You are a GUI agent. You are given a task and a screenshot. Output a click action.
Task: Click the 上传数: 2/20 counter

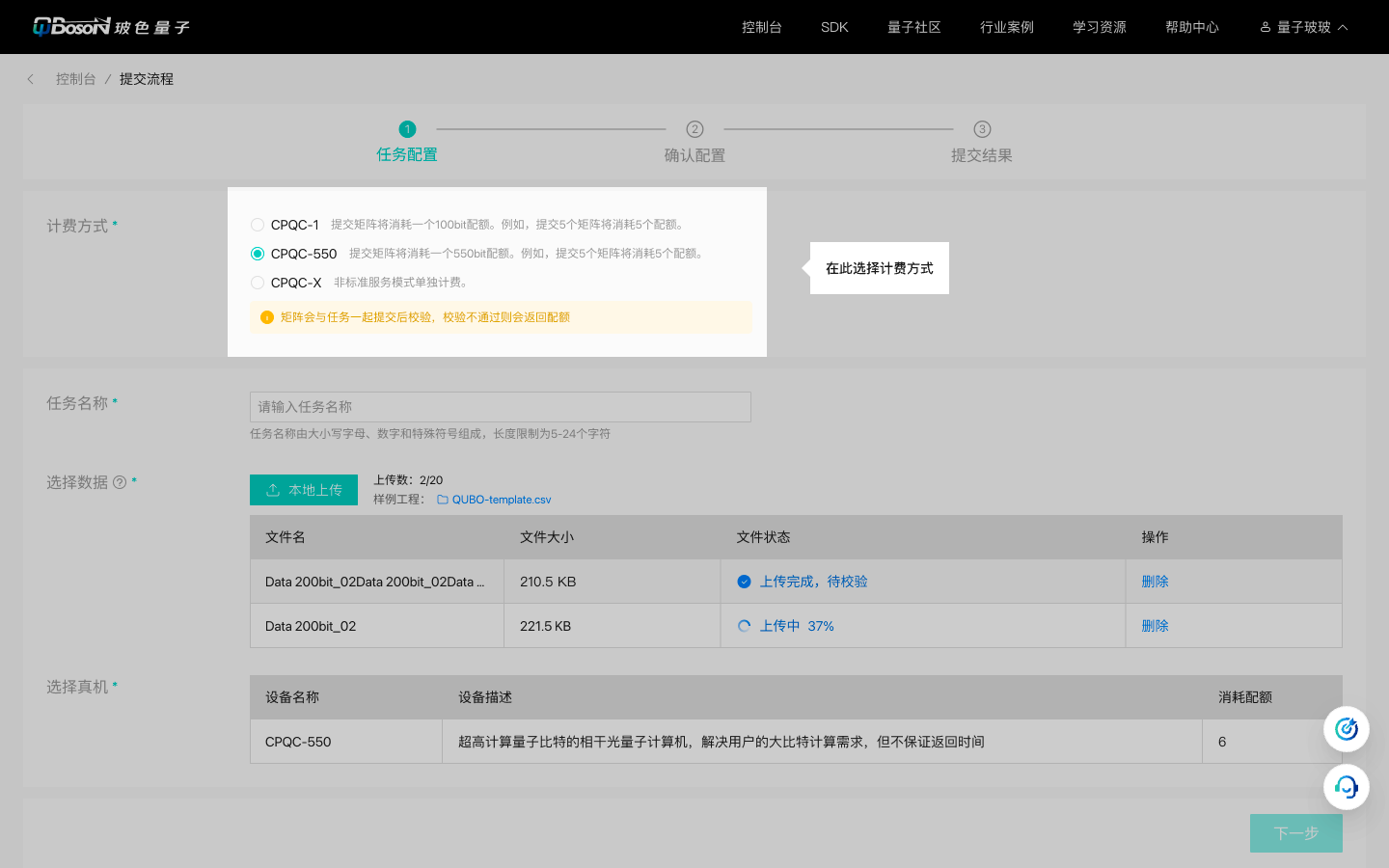pyautogui.click(x=408, y=480)
